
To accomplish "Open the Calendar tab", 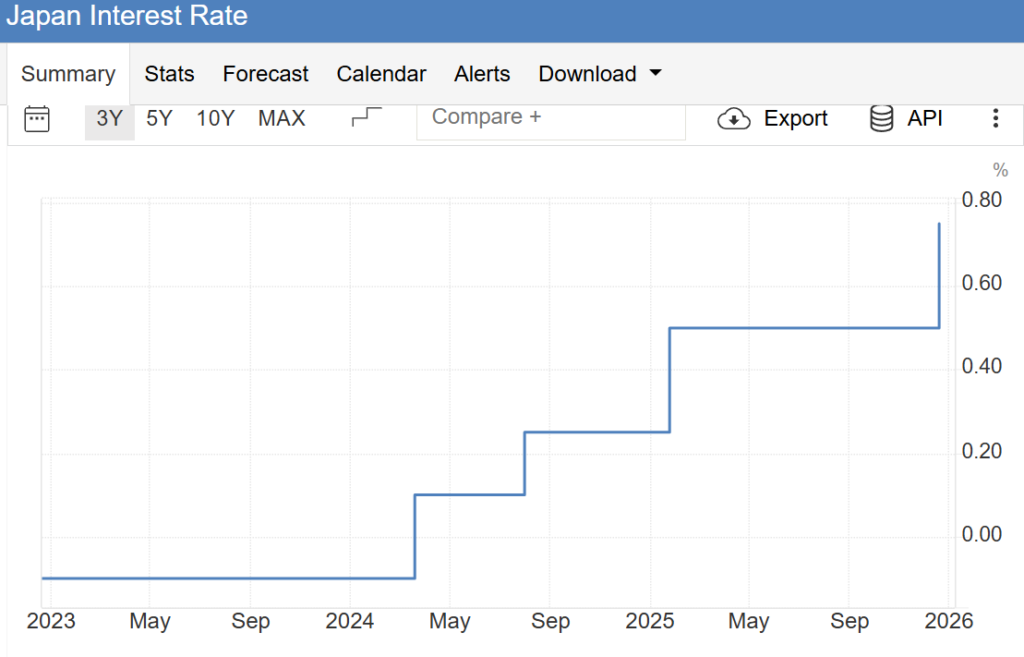I will [x=381, y=74].
